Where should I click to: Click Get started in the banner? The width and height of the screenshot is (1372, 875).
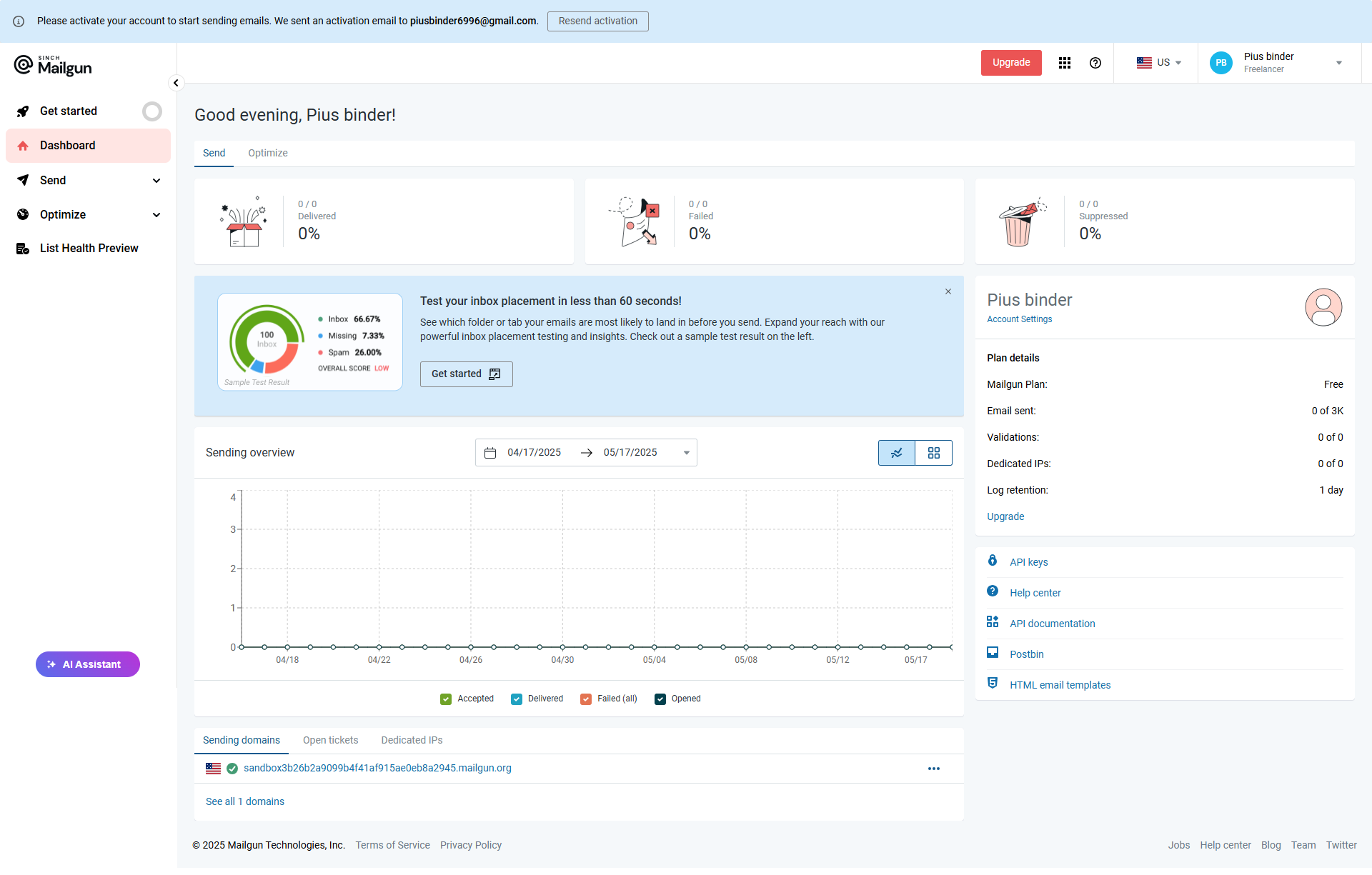[x=466, y=374]
